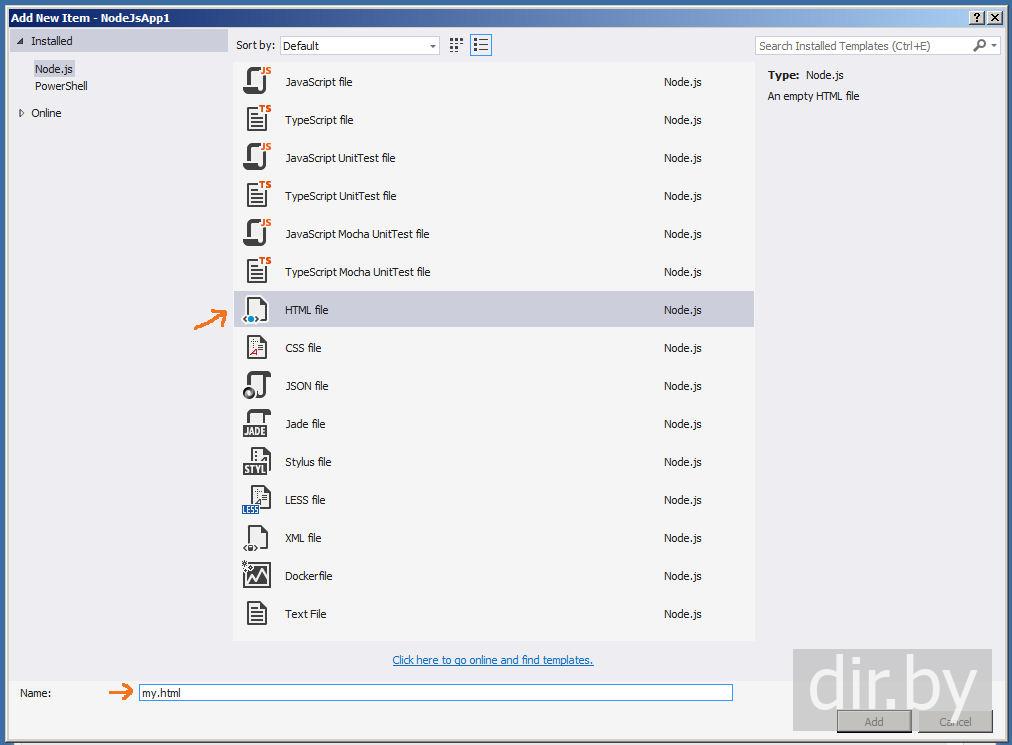The image size is (1012, 745).
Task: Select the 'Text File' template name
Action: [x=305, y=615]
